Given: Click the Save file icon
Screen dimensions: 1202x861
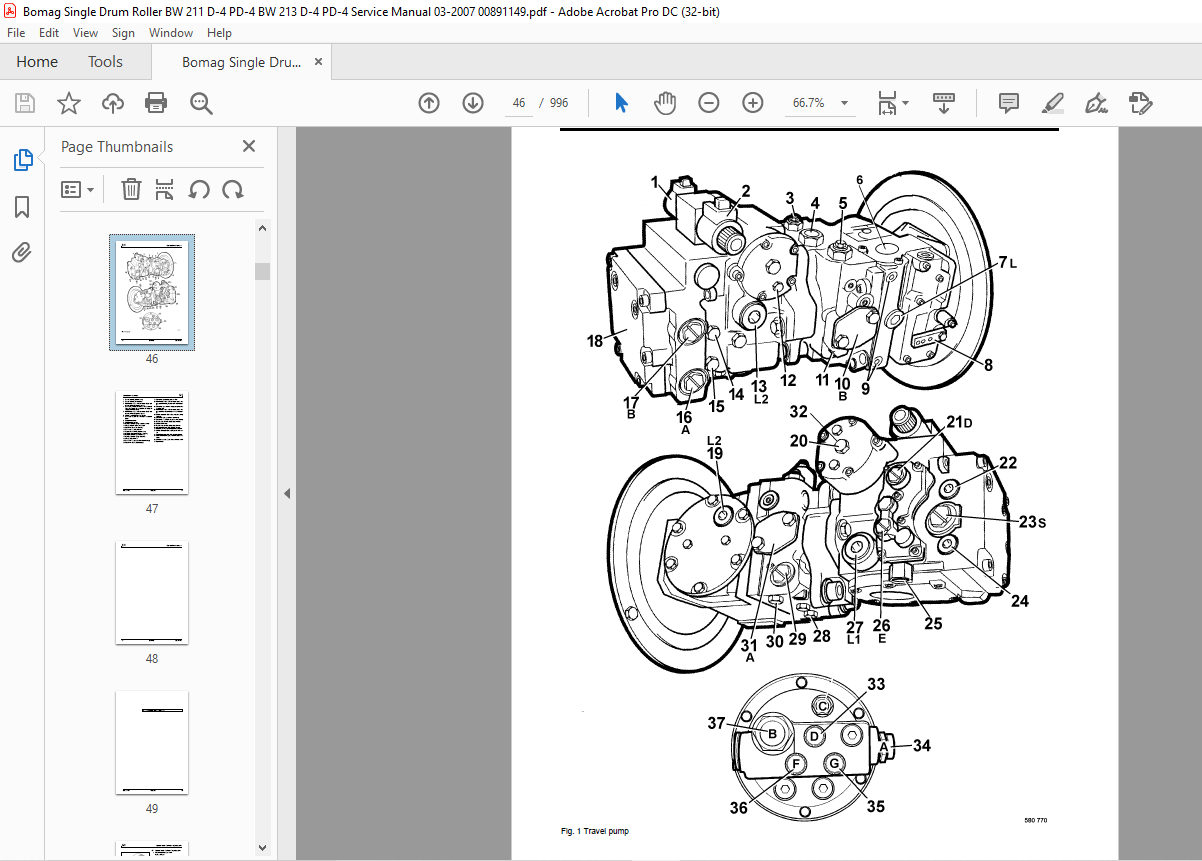Looking at the screenshot, I should pyautogui.click(x=25, y=103).
